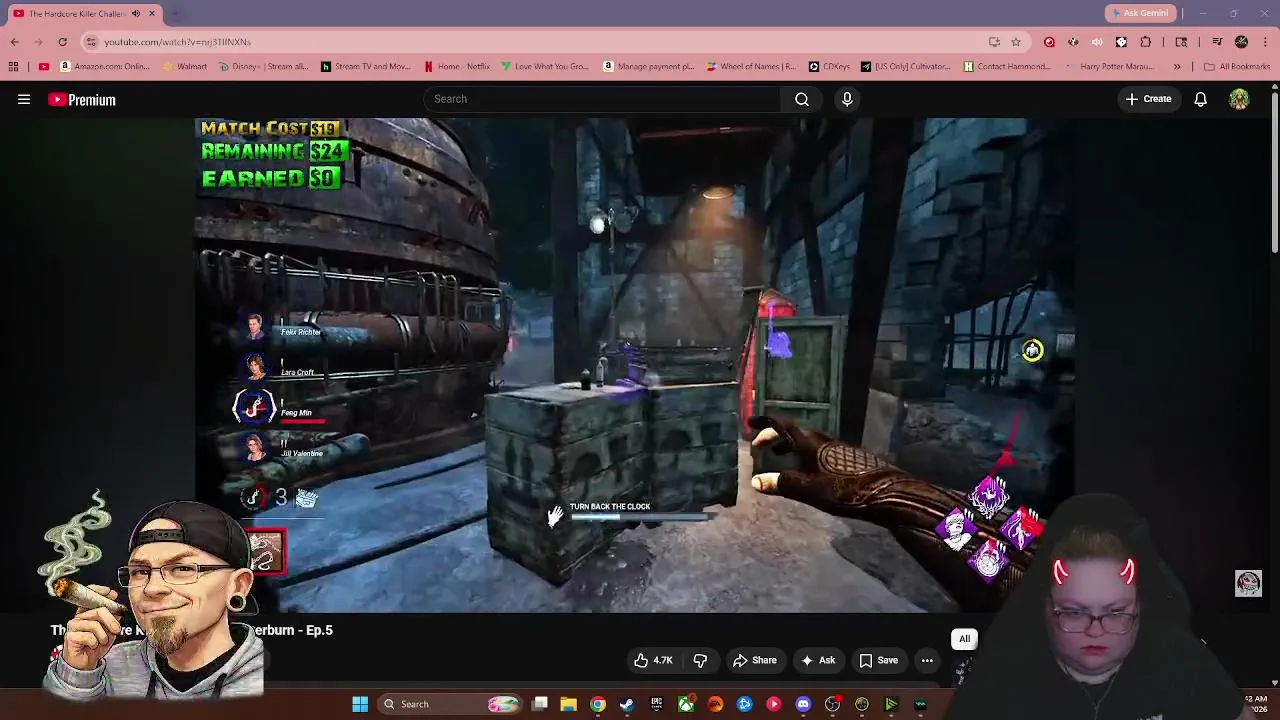Open Contact Hammond bookmark
This screenshot has width=1280, height=720.
pyautogui.click(x=1008, y=67)
